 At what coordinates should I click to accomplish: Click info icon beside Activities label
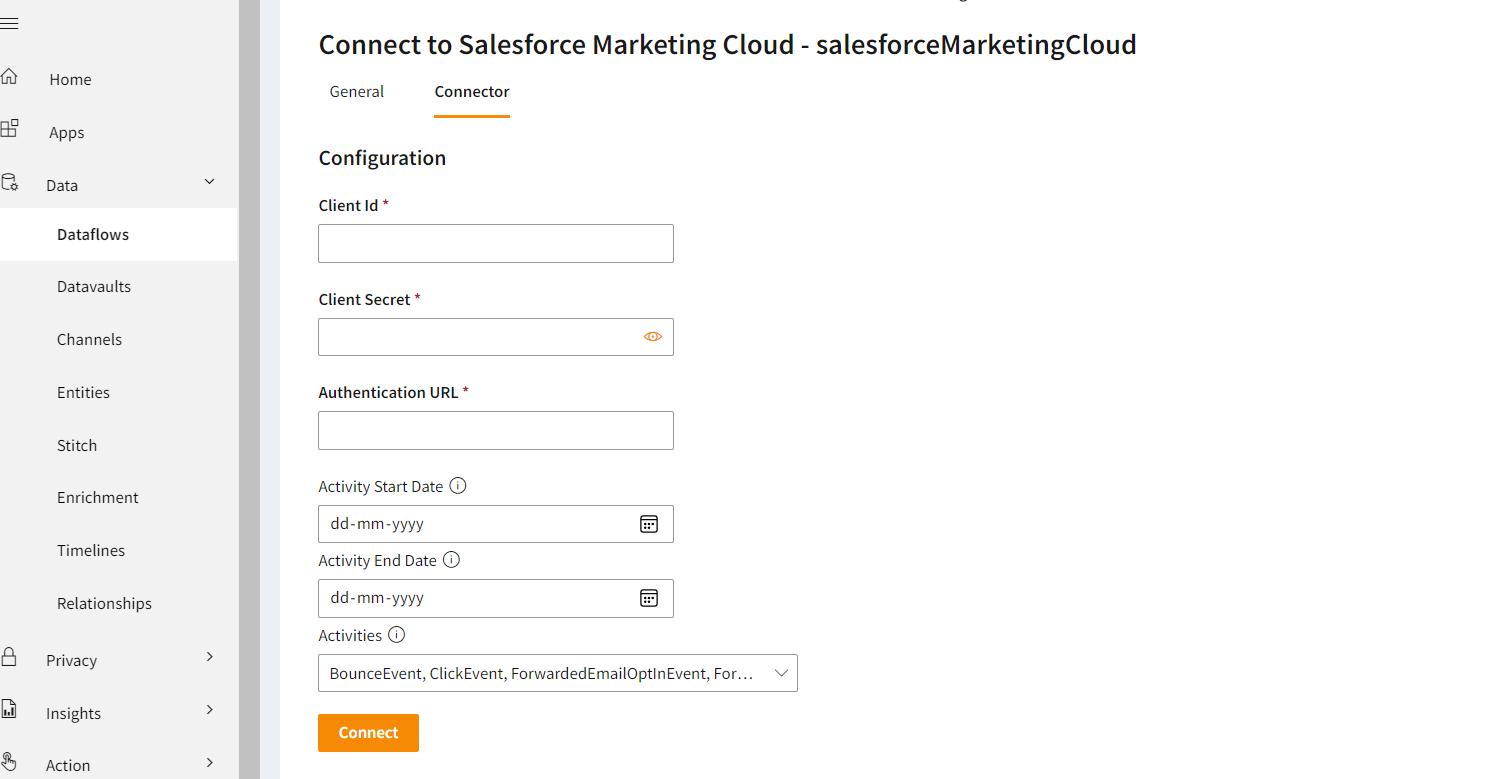tap(396, 635)
